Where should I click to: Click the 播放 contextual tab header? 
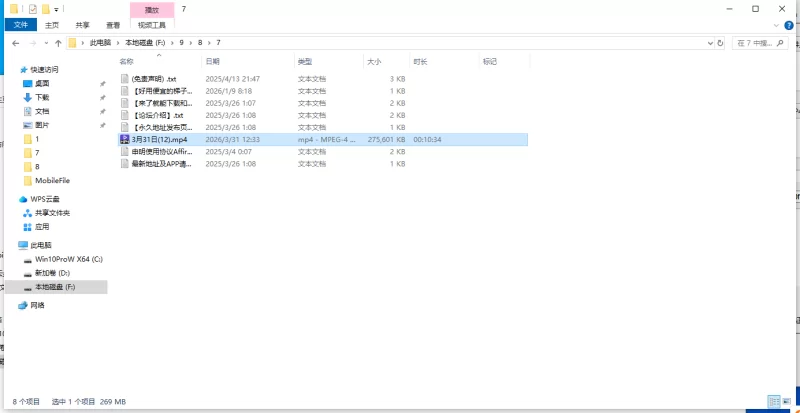[x=152, y=9]
